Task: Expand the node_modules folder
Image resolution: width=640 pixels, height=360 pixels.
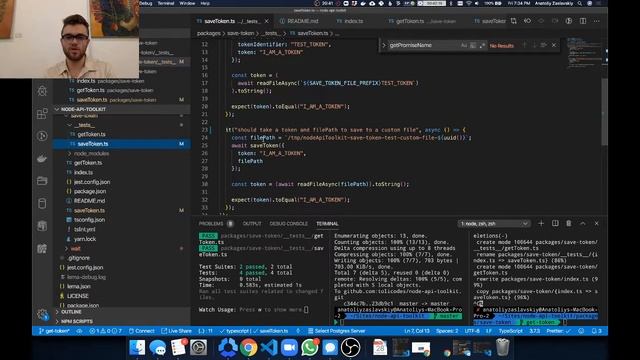Action: tap(91, 153)
